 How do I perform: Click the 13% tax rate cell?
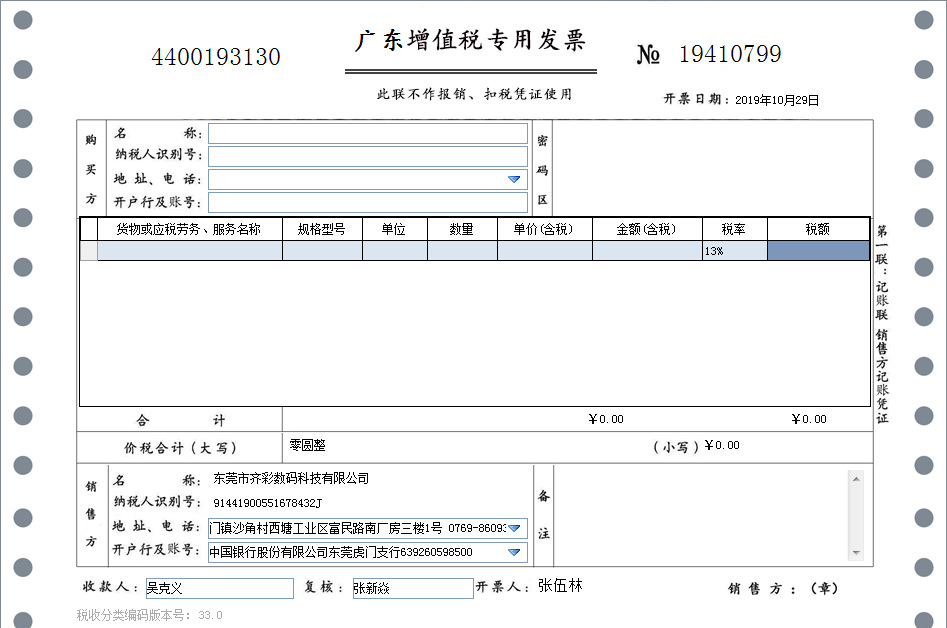(735, 251)
